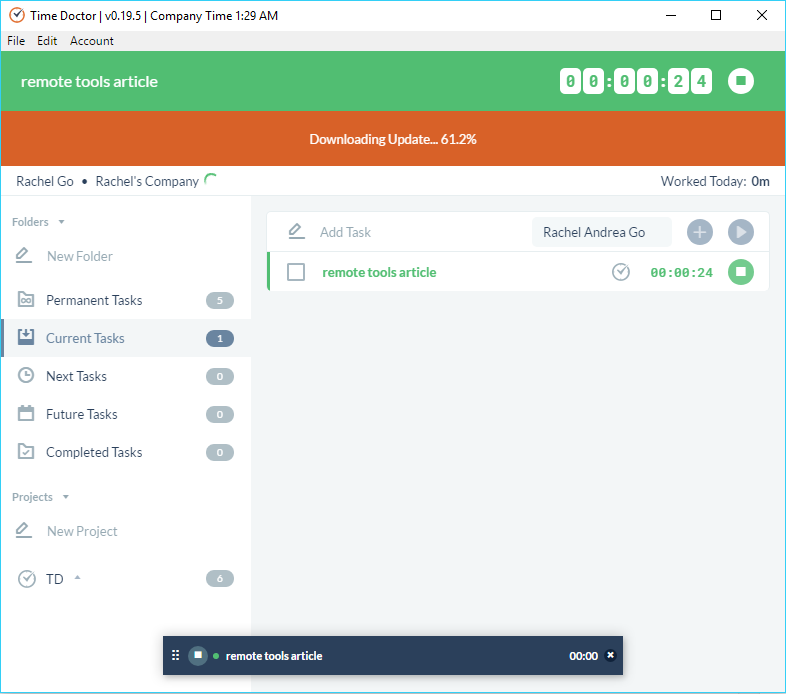Screen dimensions: 786x694
Task: Open the Edit menu
Action: pyautogui.click(x=47, y=41)
